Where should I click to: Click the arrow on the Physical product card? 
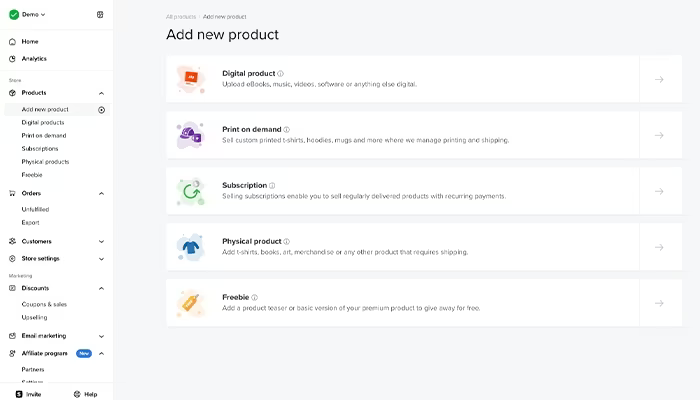(x=659, y=247)
